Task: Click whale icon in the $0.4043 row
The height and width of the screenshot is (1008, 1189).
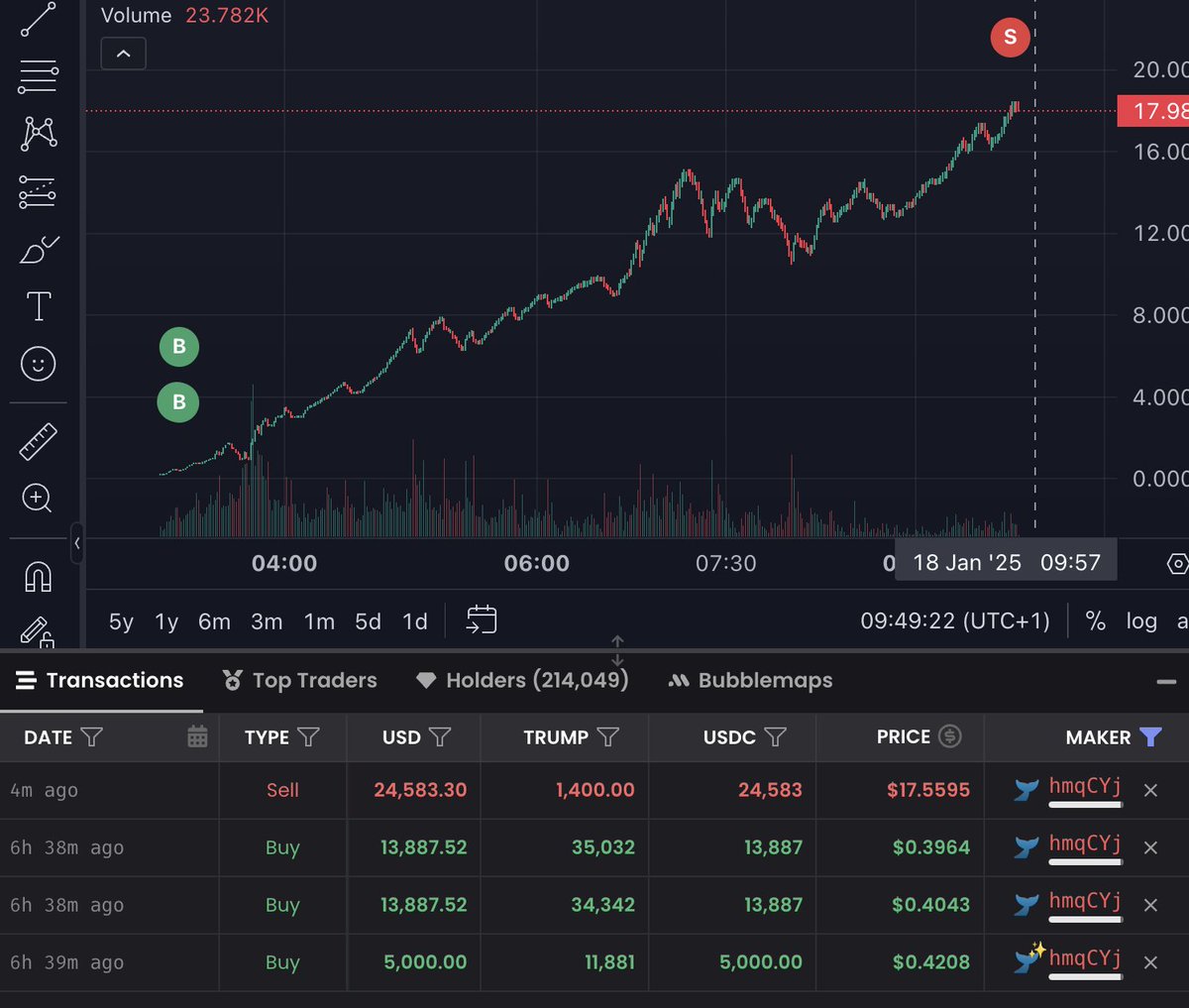Action: point(1027,905)
